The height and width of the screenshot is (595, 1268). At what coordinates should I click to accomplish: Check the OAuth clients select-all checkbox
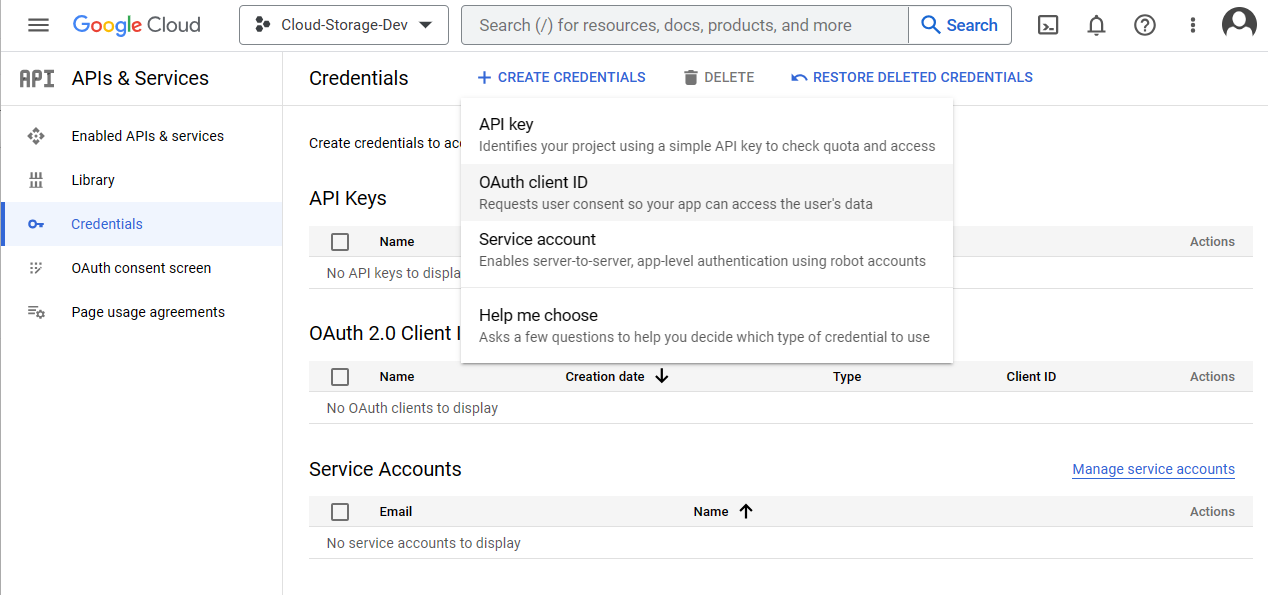click(x=340, y=376)
